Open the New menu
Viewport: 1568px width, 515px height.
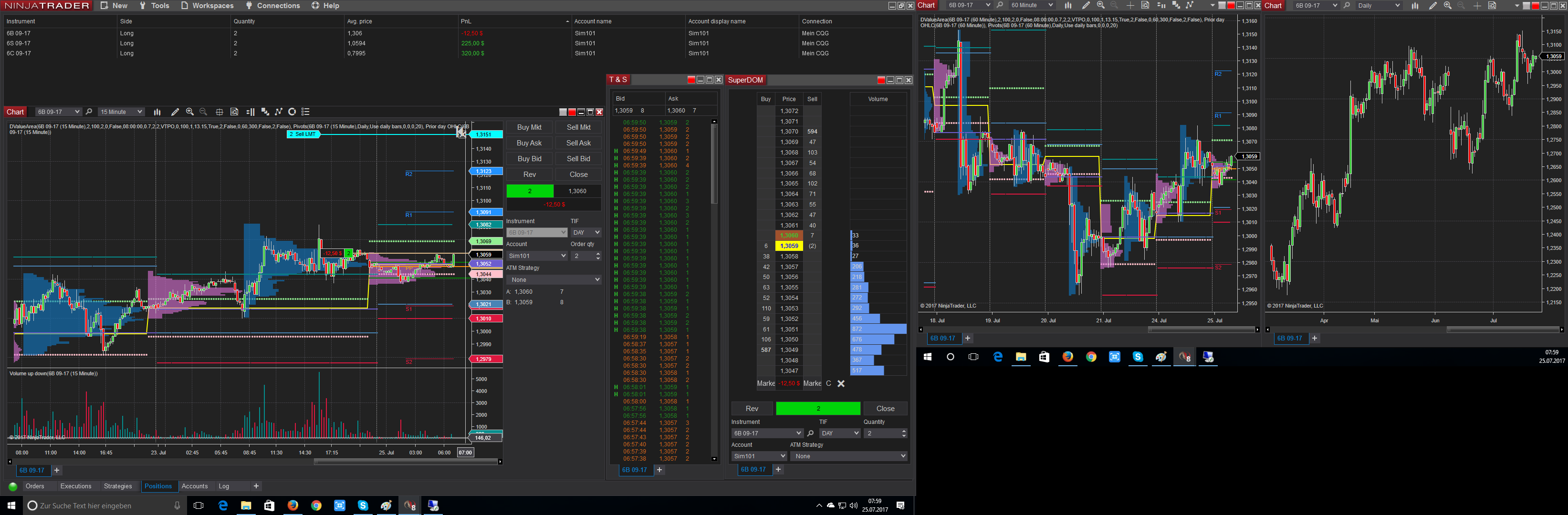[x=114, y=5]
